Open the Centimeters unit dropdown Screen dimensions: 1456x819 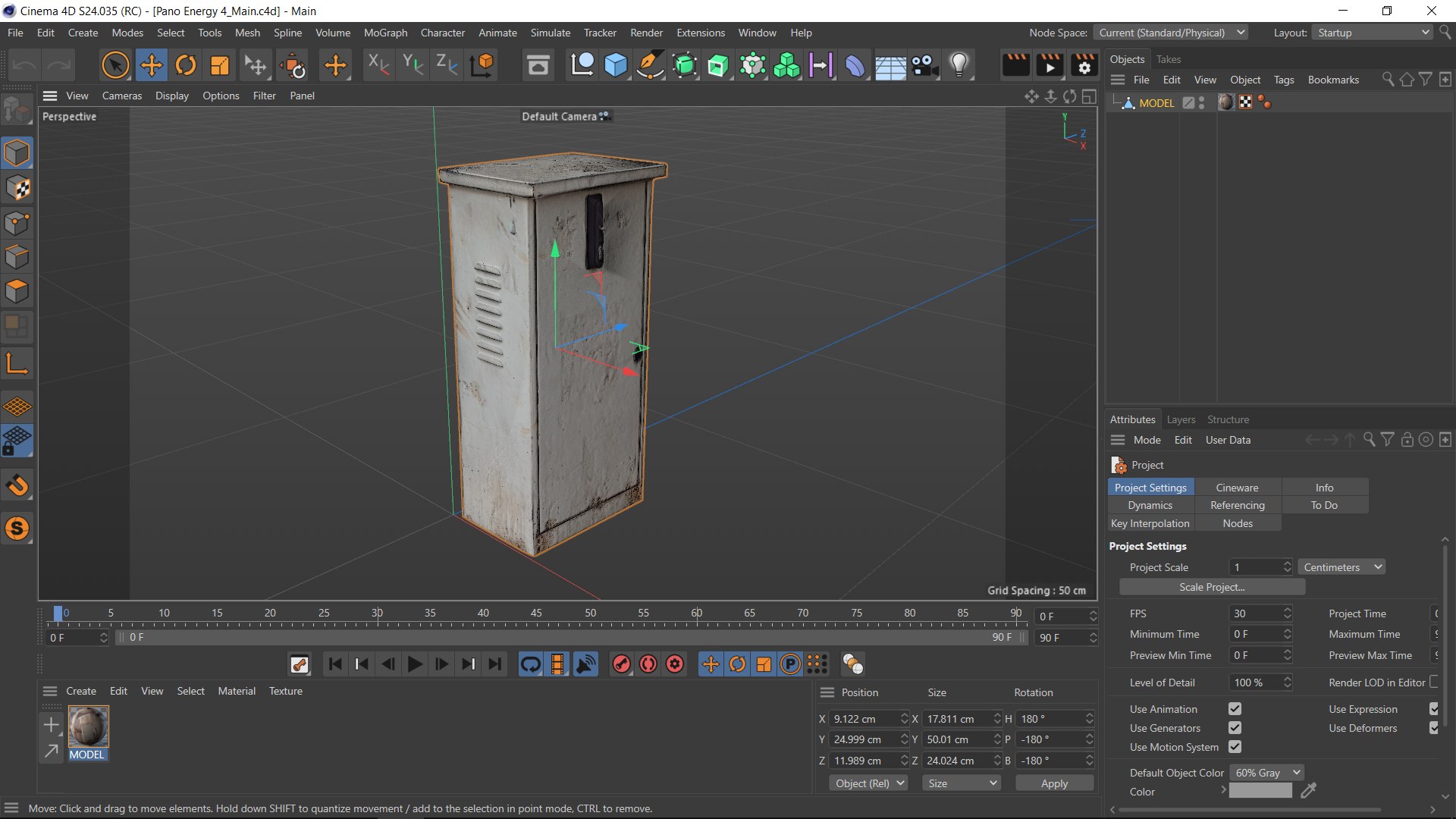[1341, 567]
